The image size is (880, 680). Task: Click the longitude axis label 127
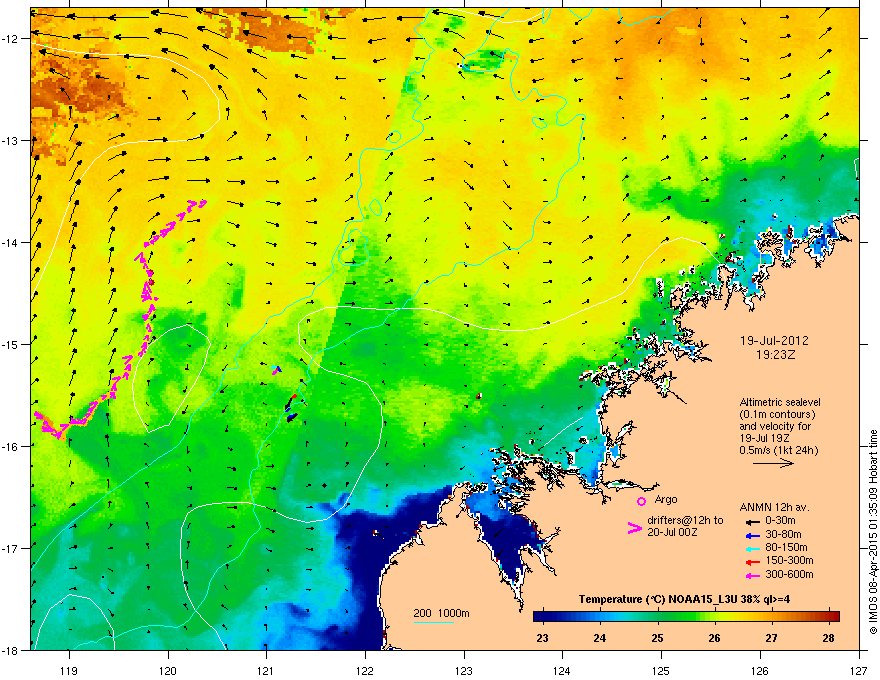[859, 670]
